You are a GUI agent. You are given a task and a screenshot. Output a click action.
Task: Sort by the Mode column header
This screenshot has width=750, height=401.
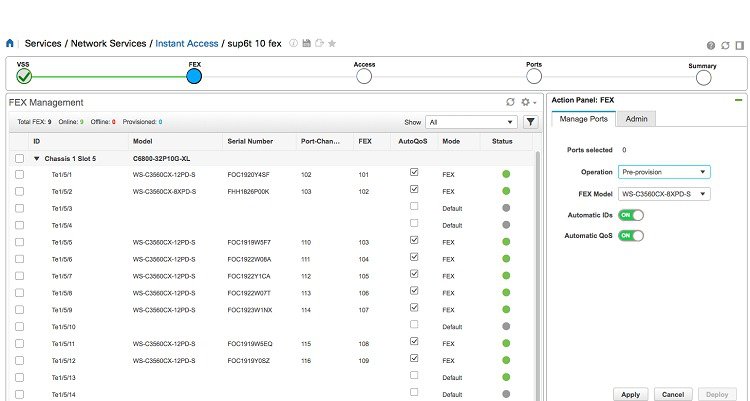[451, 141]
